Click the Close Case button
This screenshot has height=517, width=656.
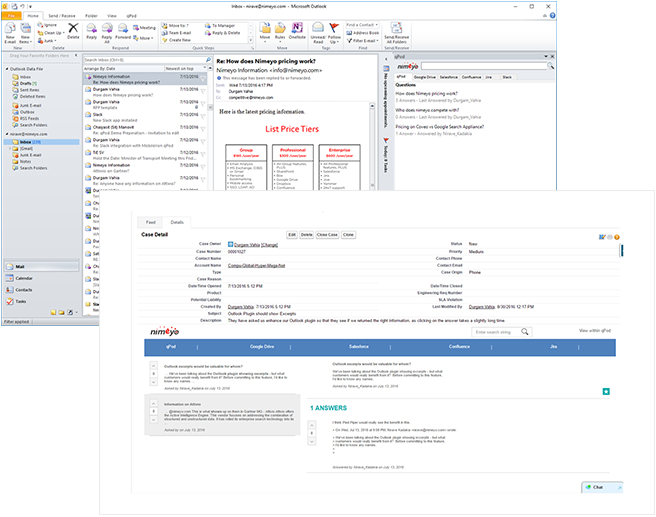[327, 235]
